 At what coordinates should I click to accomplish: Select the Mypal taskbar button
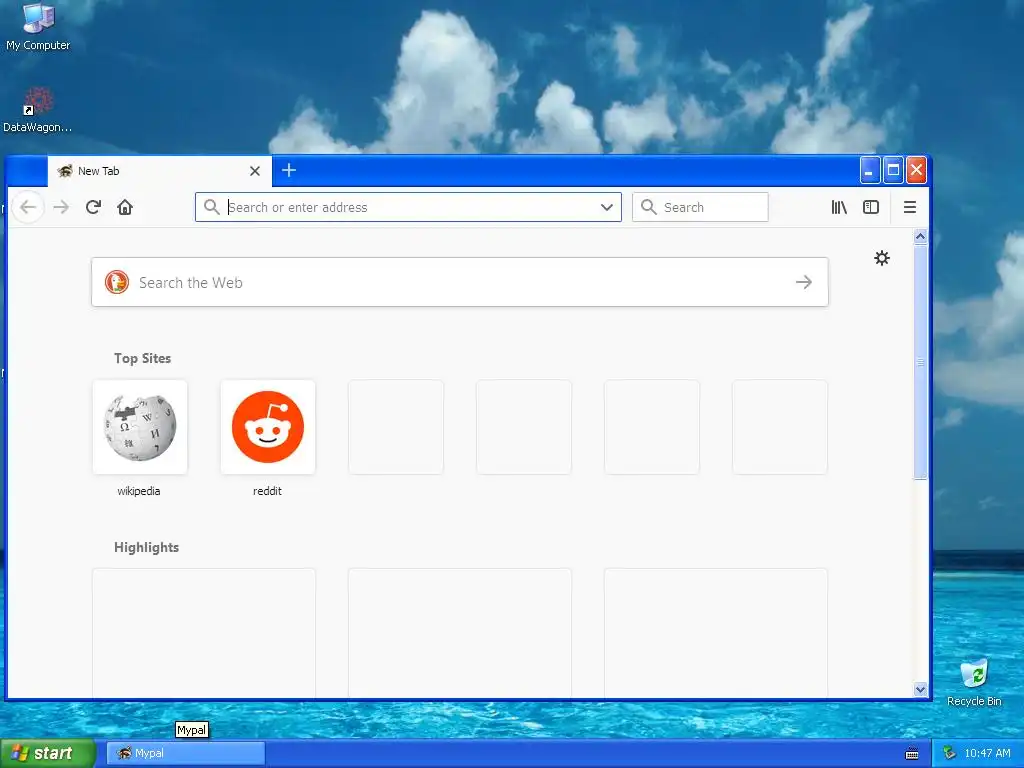186,754
